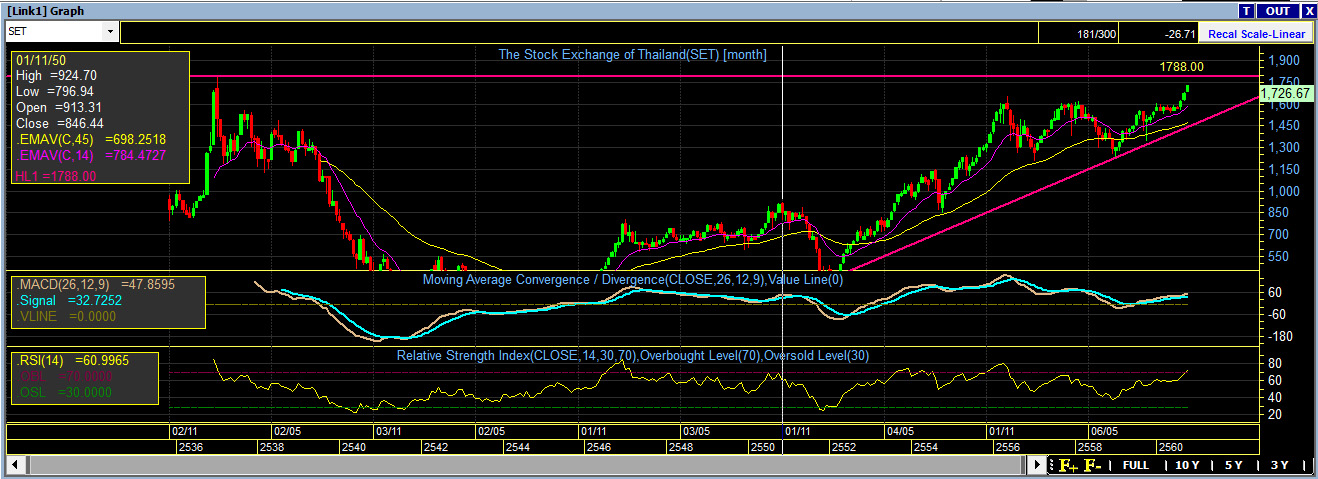Image resolution: width=1318 pixels, height=479 pixels.
Task: Click the toolbar grip handle beside F+
Action: [1052, 465]
